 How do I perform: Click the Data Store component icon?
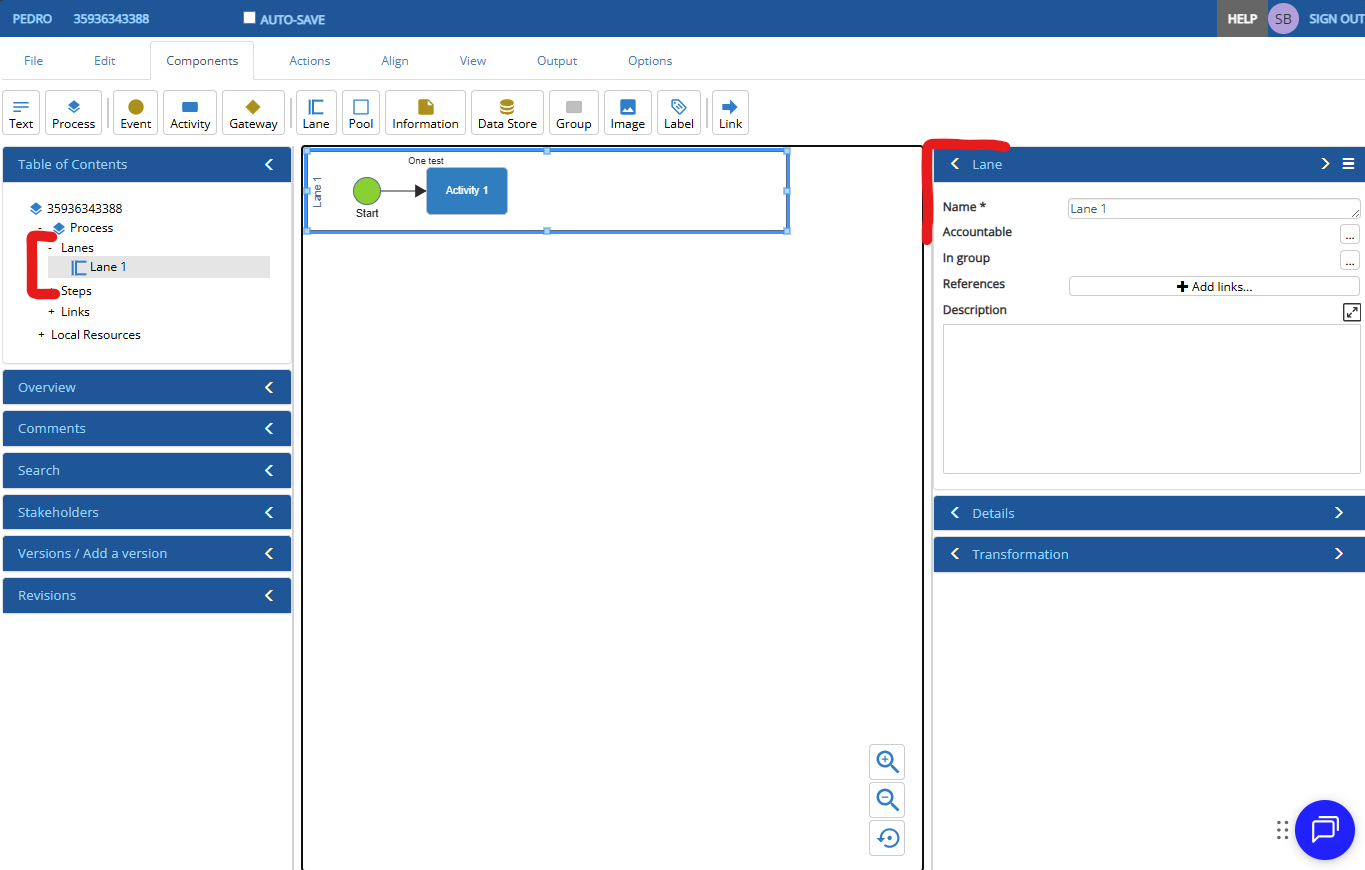pos(507,112)
